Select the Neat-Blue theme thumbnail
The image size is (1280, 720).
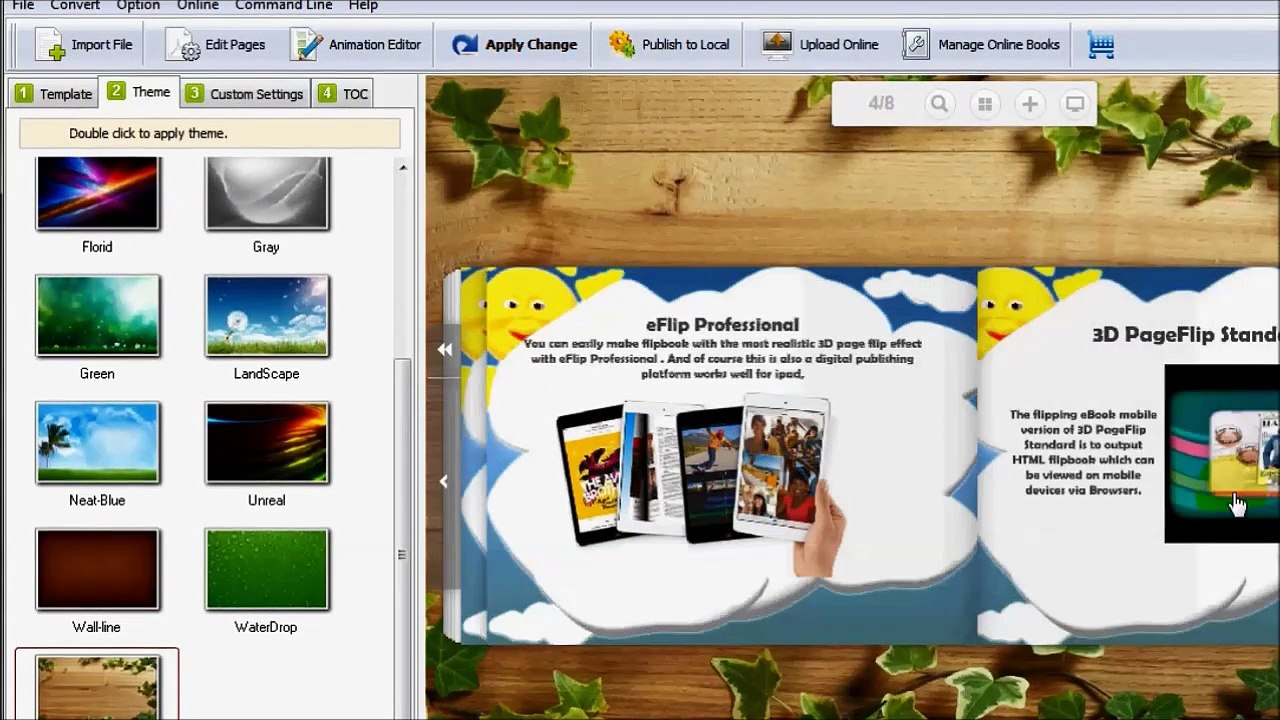click(x=97, y=443)
